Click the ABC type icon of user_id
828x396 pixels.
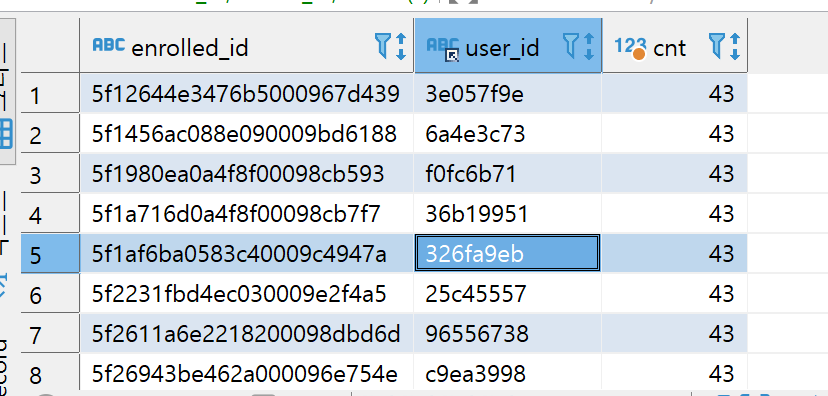(443, 48)
